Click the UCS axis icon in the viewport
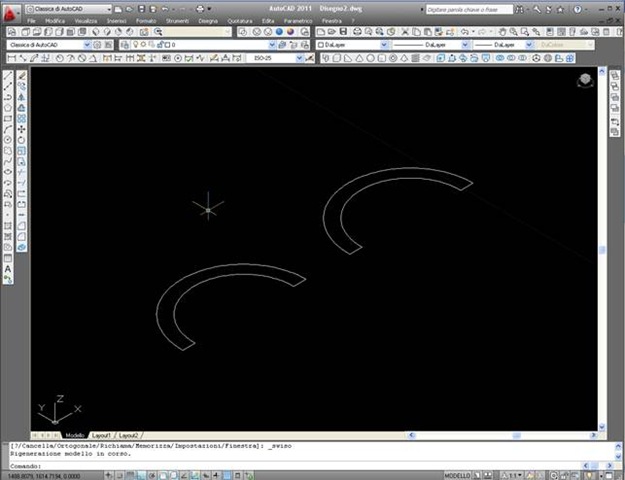This screenshot has height=480, width=625. click(57, 410)
